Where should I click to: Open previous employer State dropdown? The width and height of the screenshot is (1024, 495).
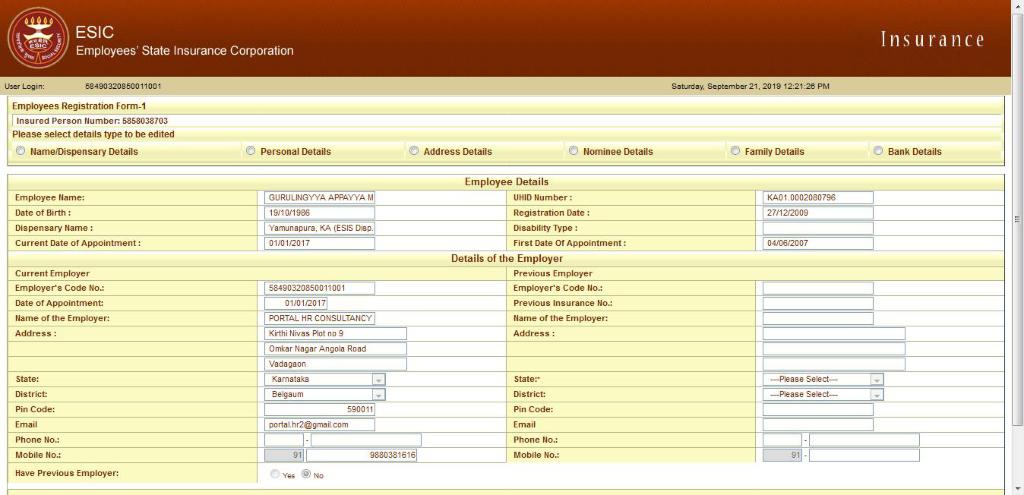(823, 379)
